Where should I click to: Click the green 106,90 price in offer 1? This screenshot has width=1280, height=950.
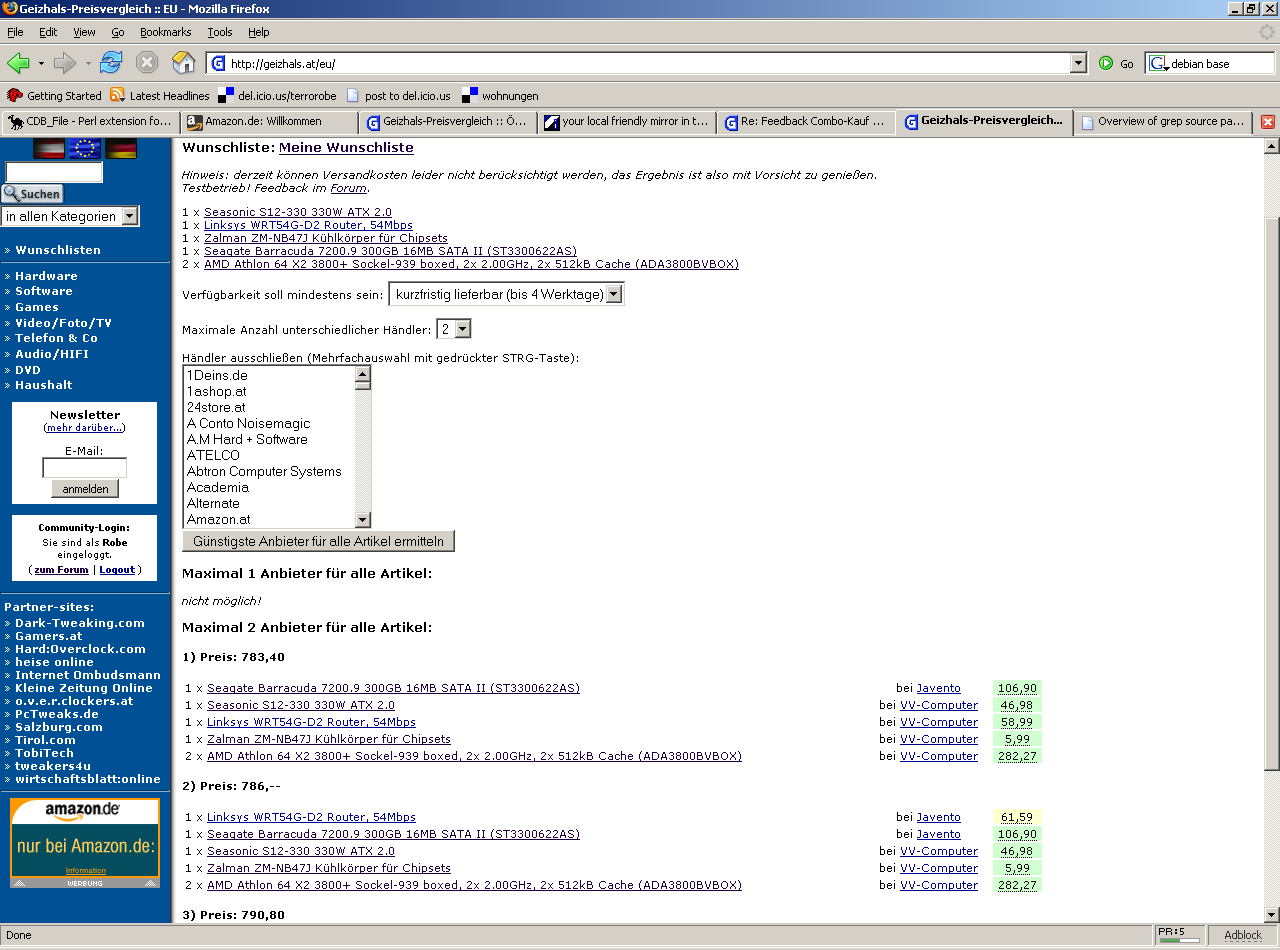pyautogui.click(x=1017, y=689)
